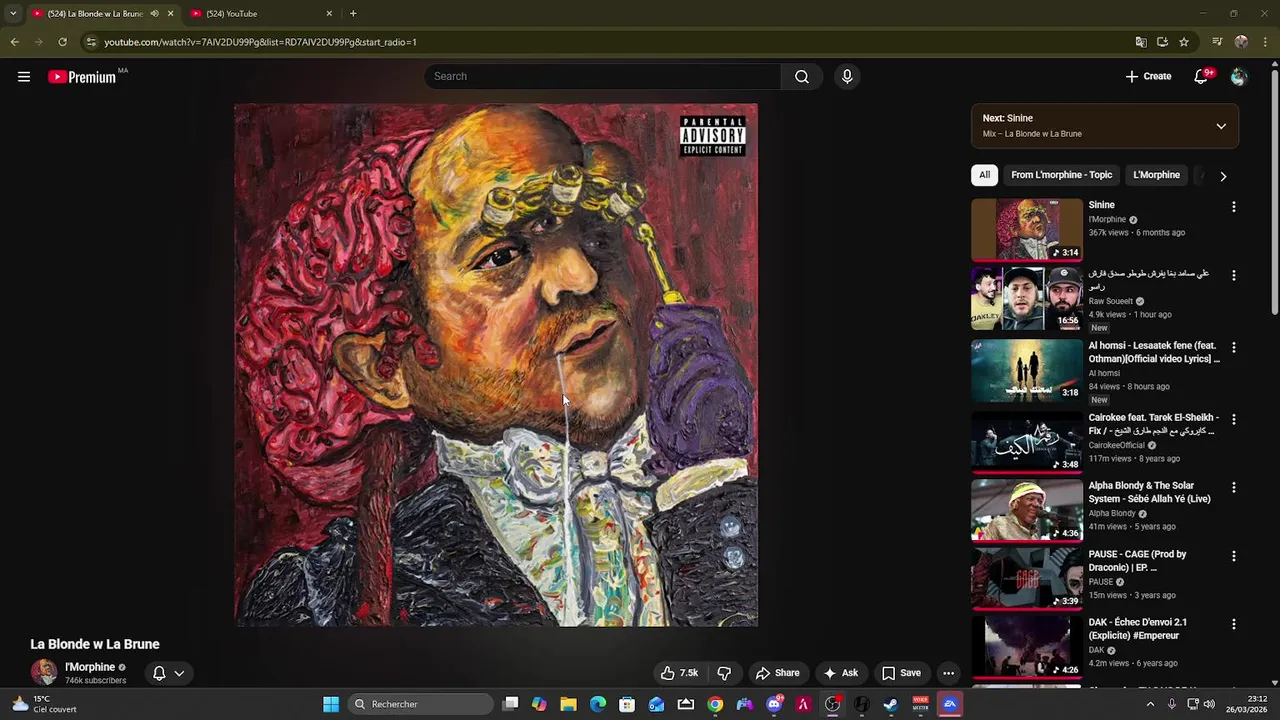This screenshot has height=720, width=1280.
Task: Click the search magnifier button
Action: 802,77
